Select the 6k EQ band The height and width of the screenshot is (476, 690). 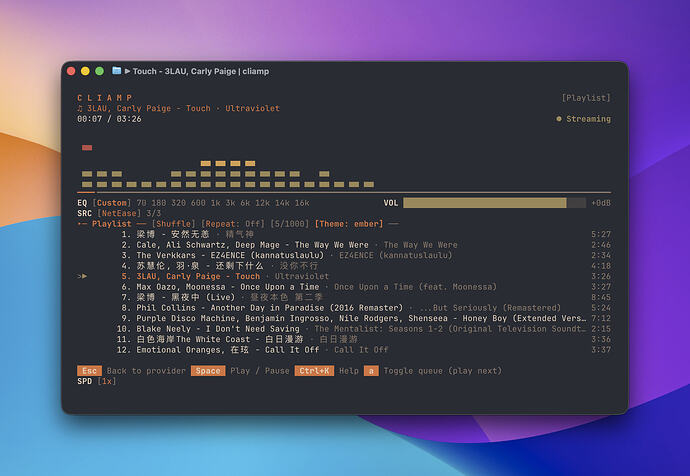[x=245, y=203]
